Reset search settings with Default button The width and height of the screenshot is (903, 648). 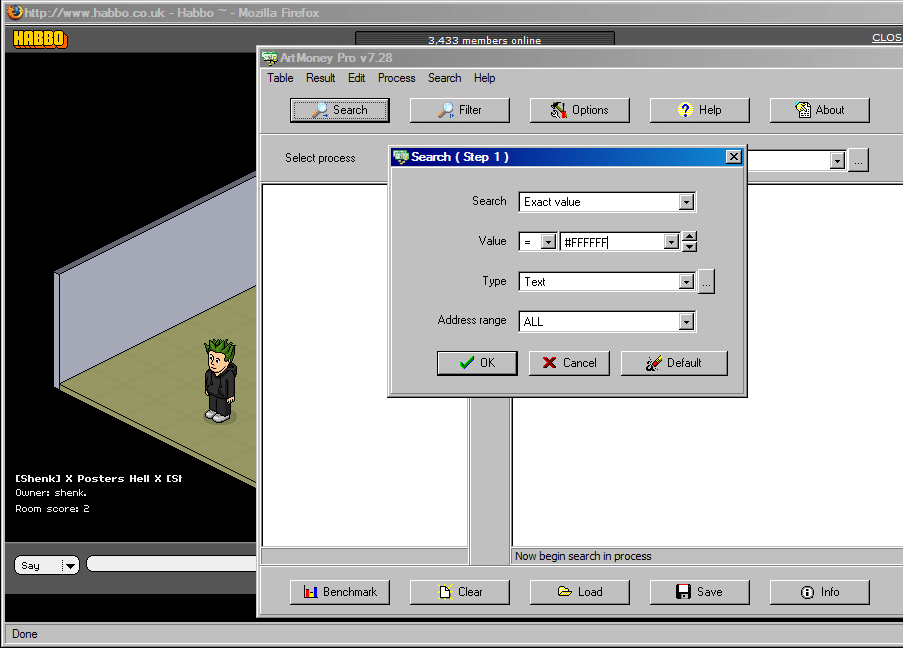[674, 363]
